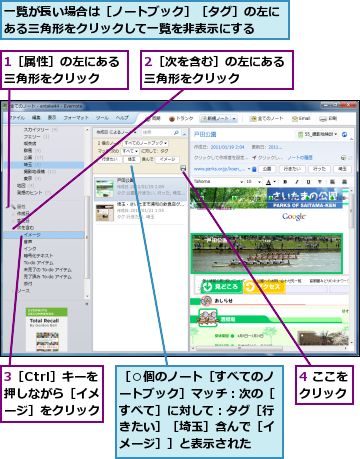
Task: Open the font color A picker
Action: click(270, 182)
